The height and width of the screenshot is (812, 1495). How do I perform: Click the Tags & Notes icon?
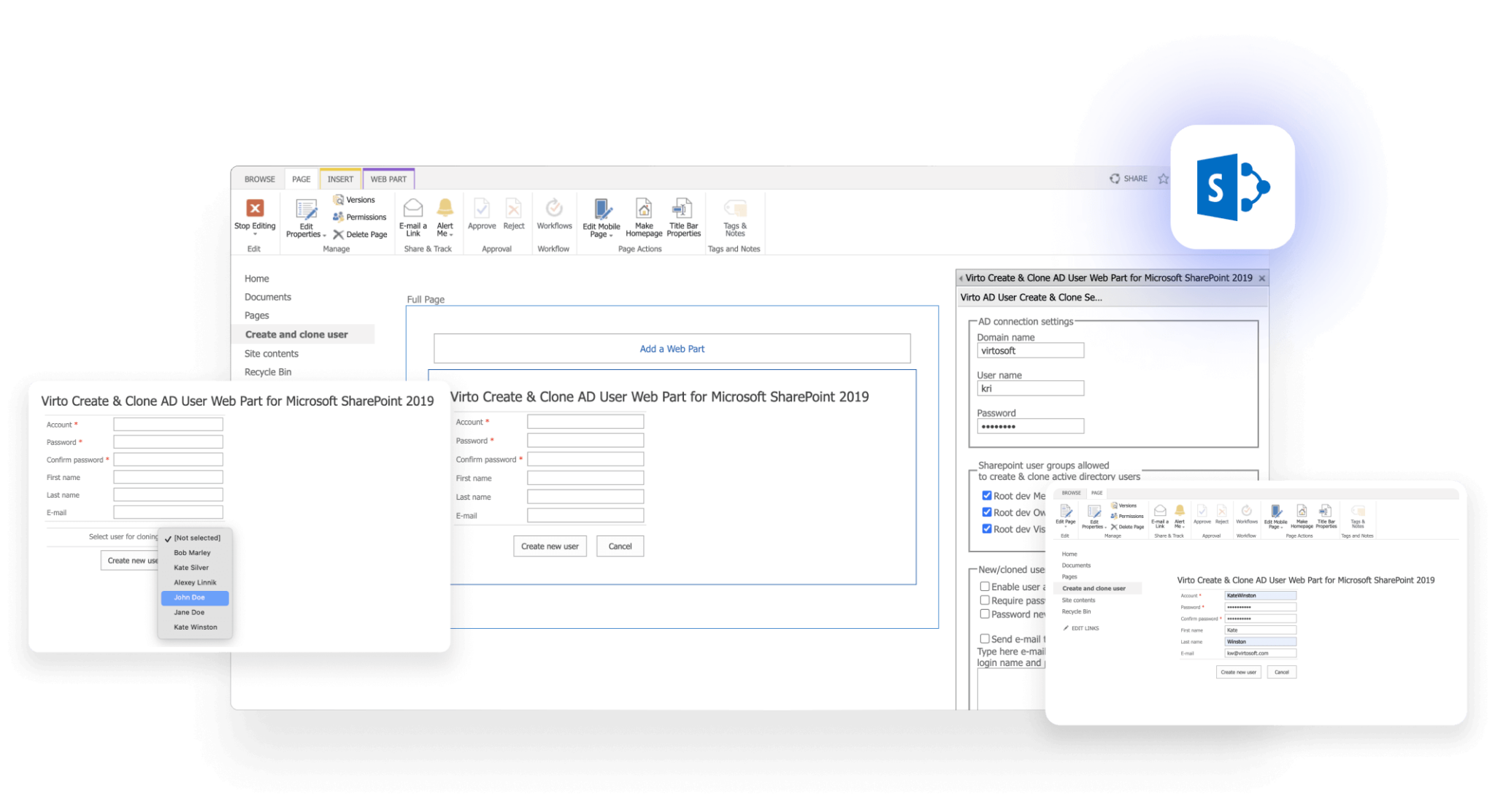735,209
